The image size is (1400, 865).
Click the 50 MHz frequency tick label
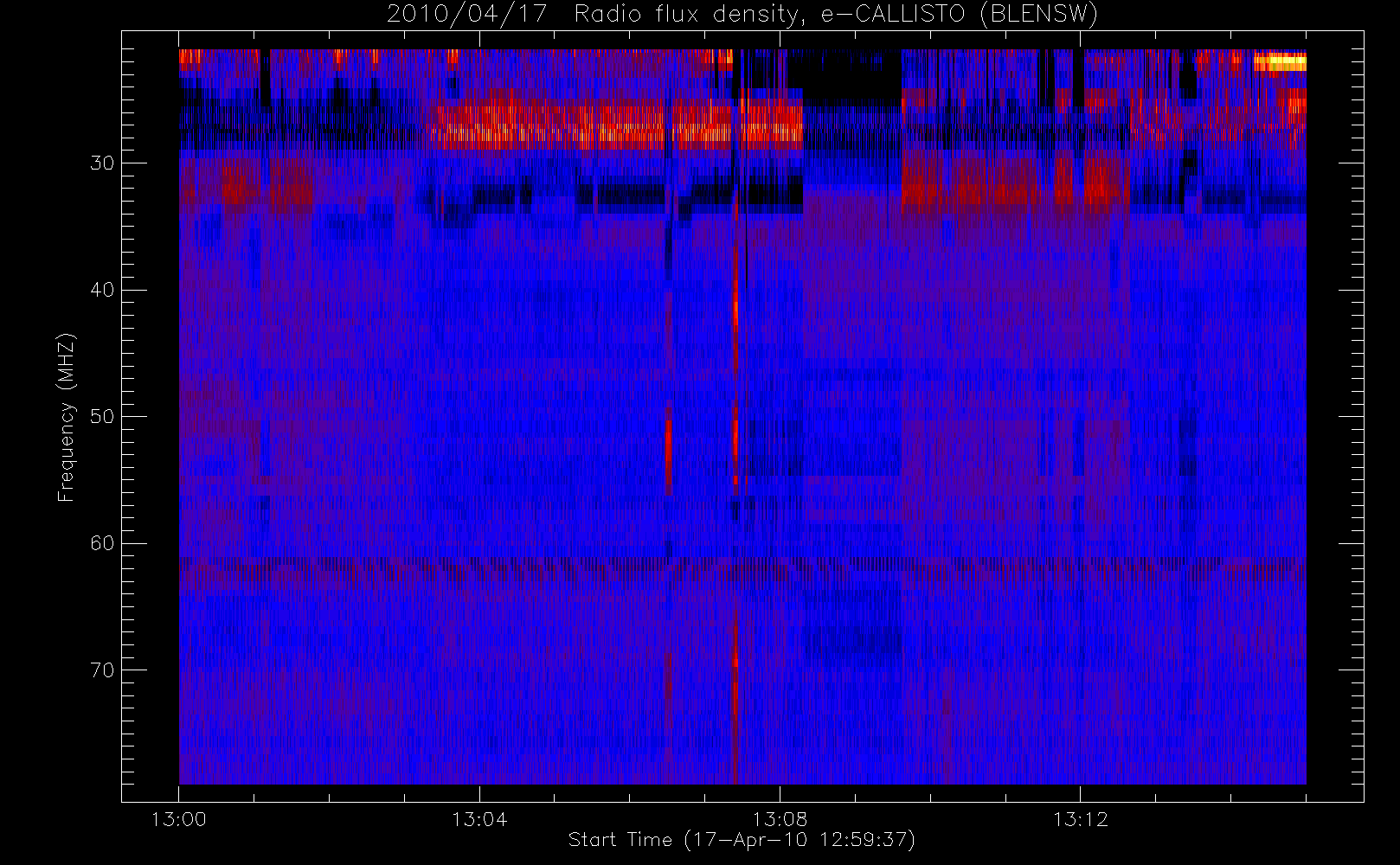(102, 416)
